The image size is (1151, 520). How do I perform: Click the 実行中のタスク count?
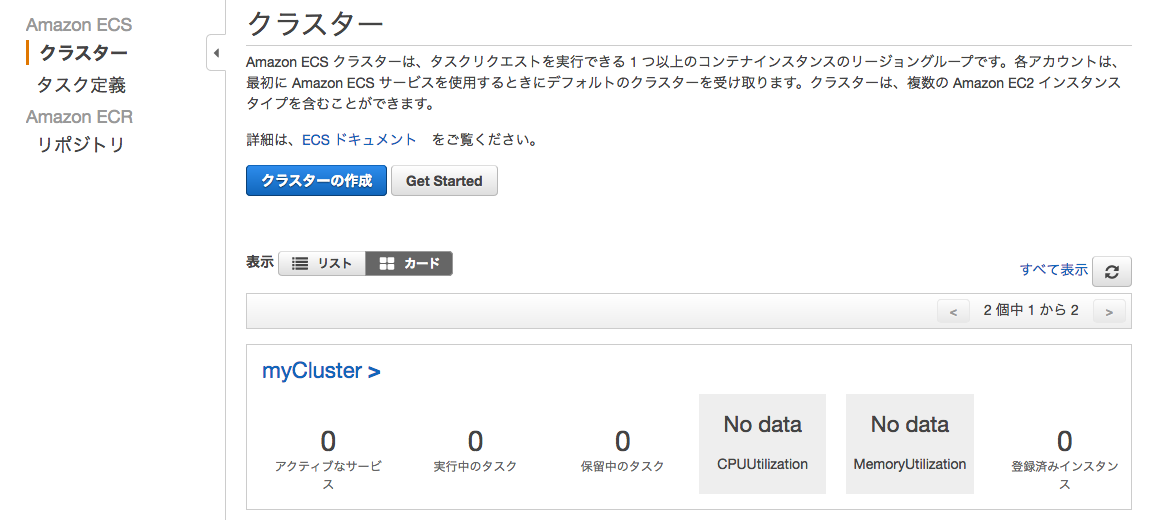476,441
